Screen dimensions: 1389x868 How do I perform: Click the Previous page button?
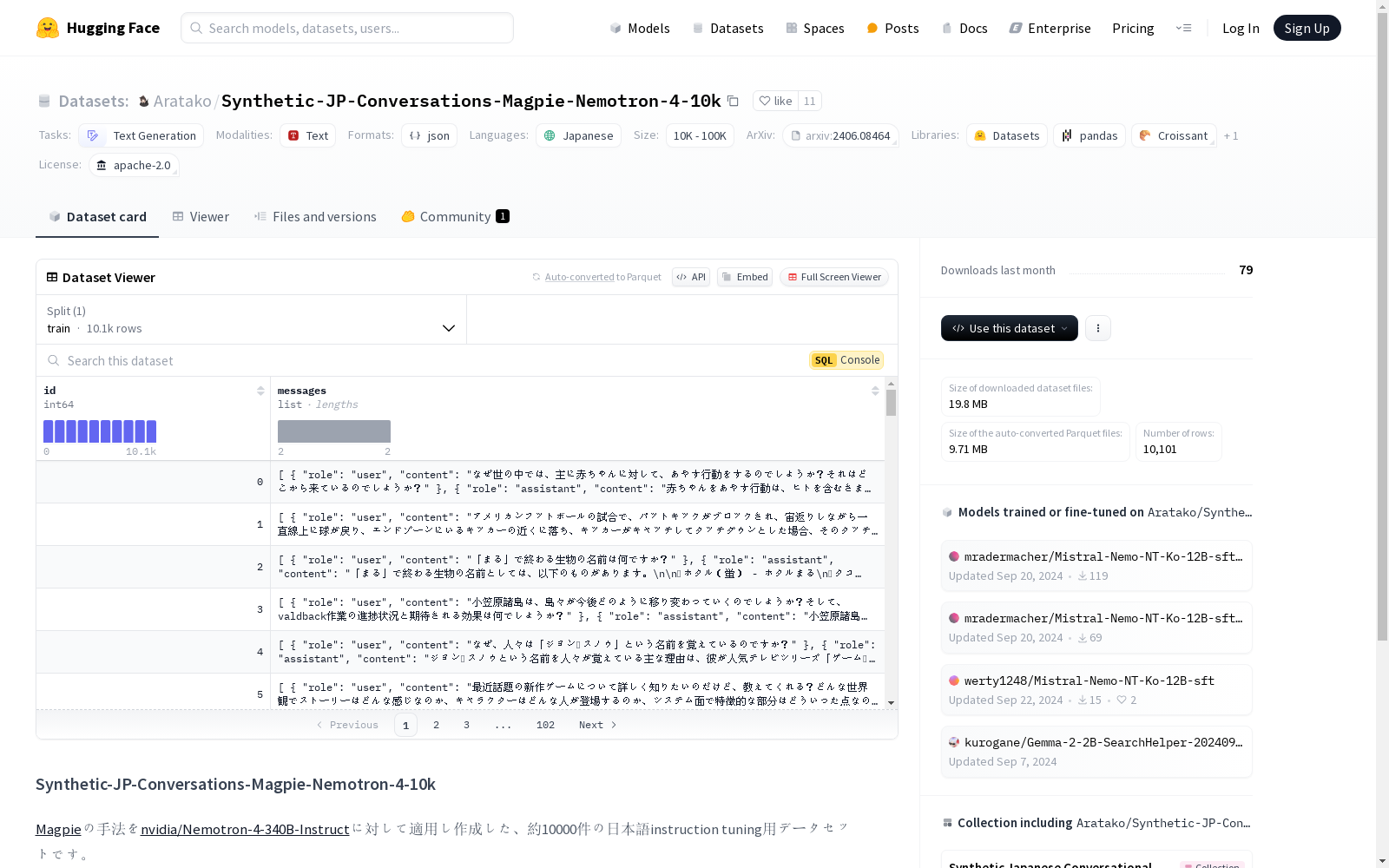click(347, 725)
